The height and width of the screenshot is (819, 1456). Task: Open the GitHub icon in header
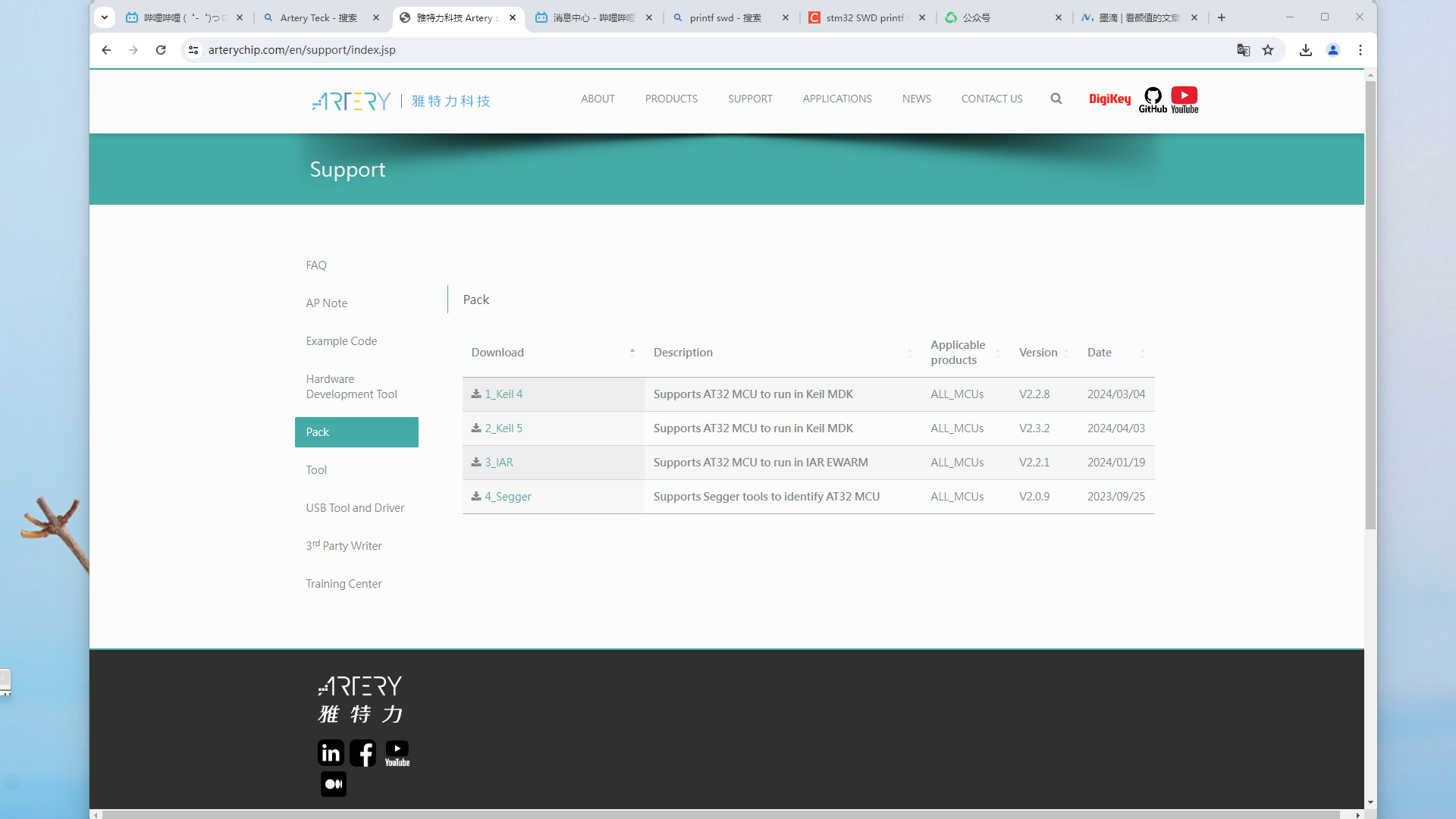coord(1153,99)
